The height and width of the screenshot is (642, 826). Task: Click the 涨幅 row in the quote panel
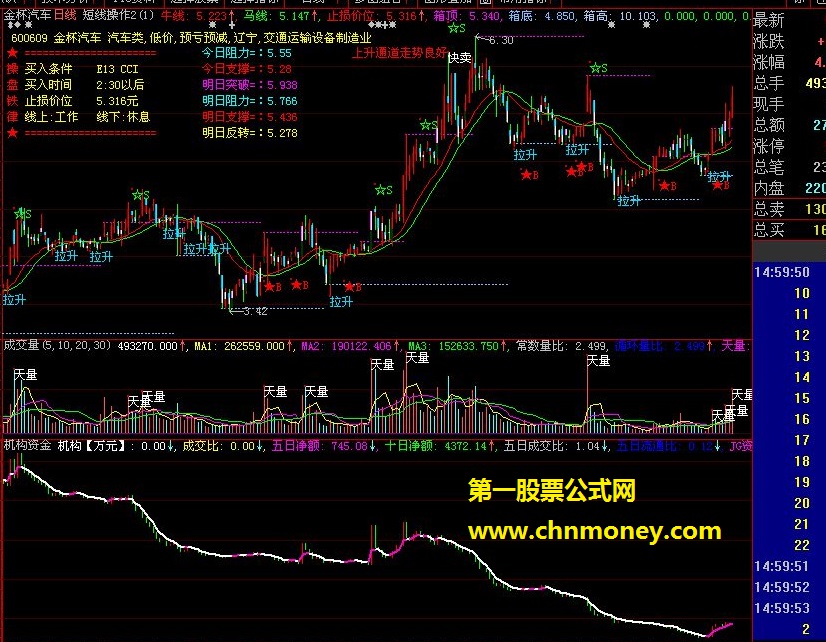click(789, 62)
